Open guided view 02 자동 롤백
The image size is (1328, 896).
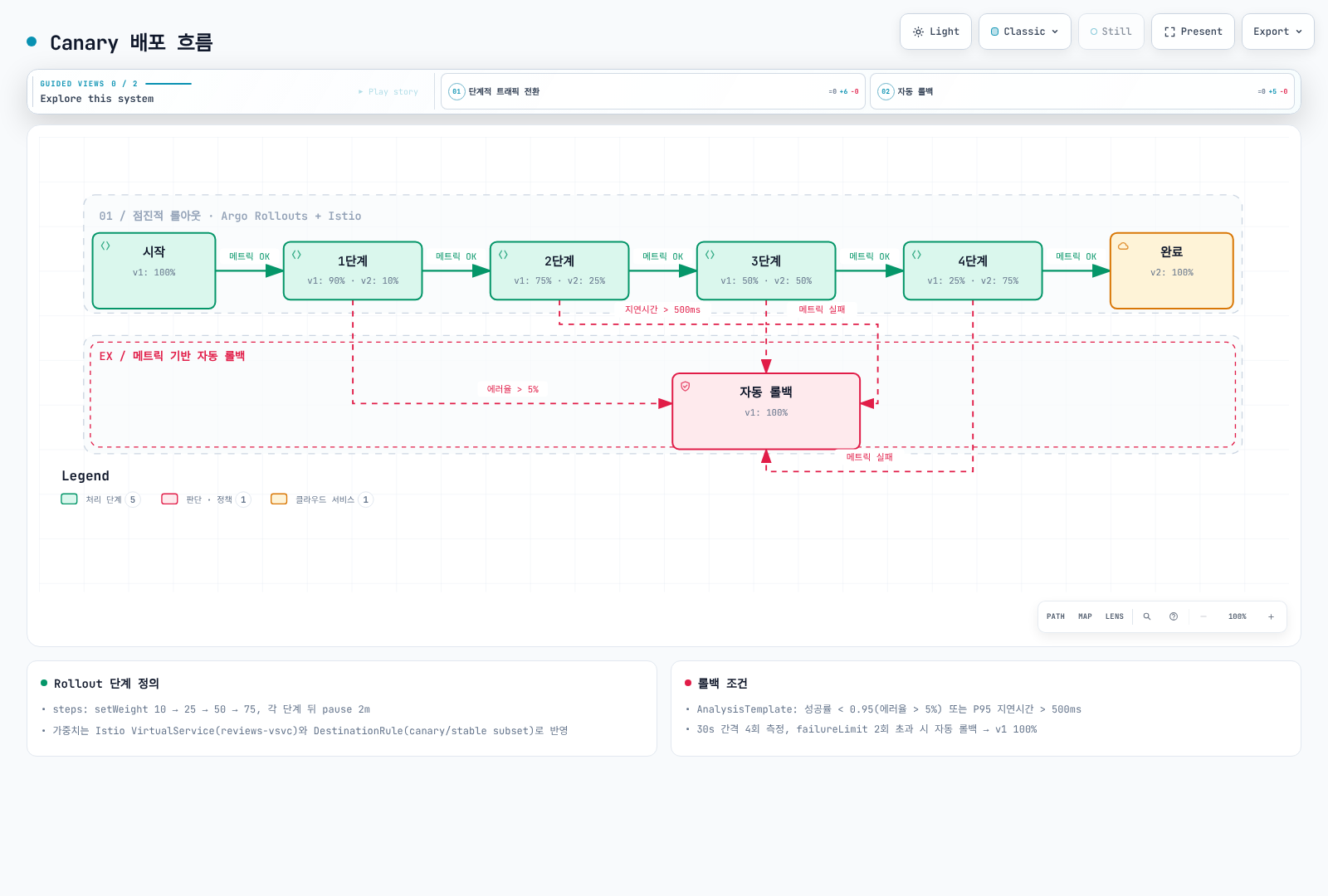[1082, 91]
